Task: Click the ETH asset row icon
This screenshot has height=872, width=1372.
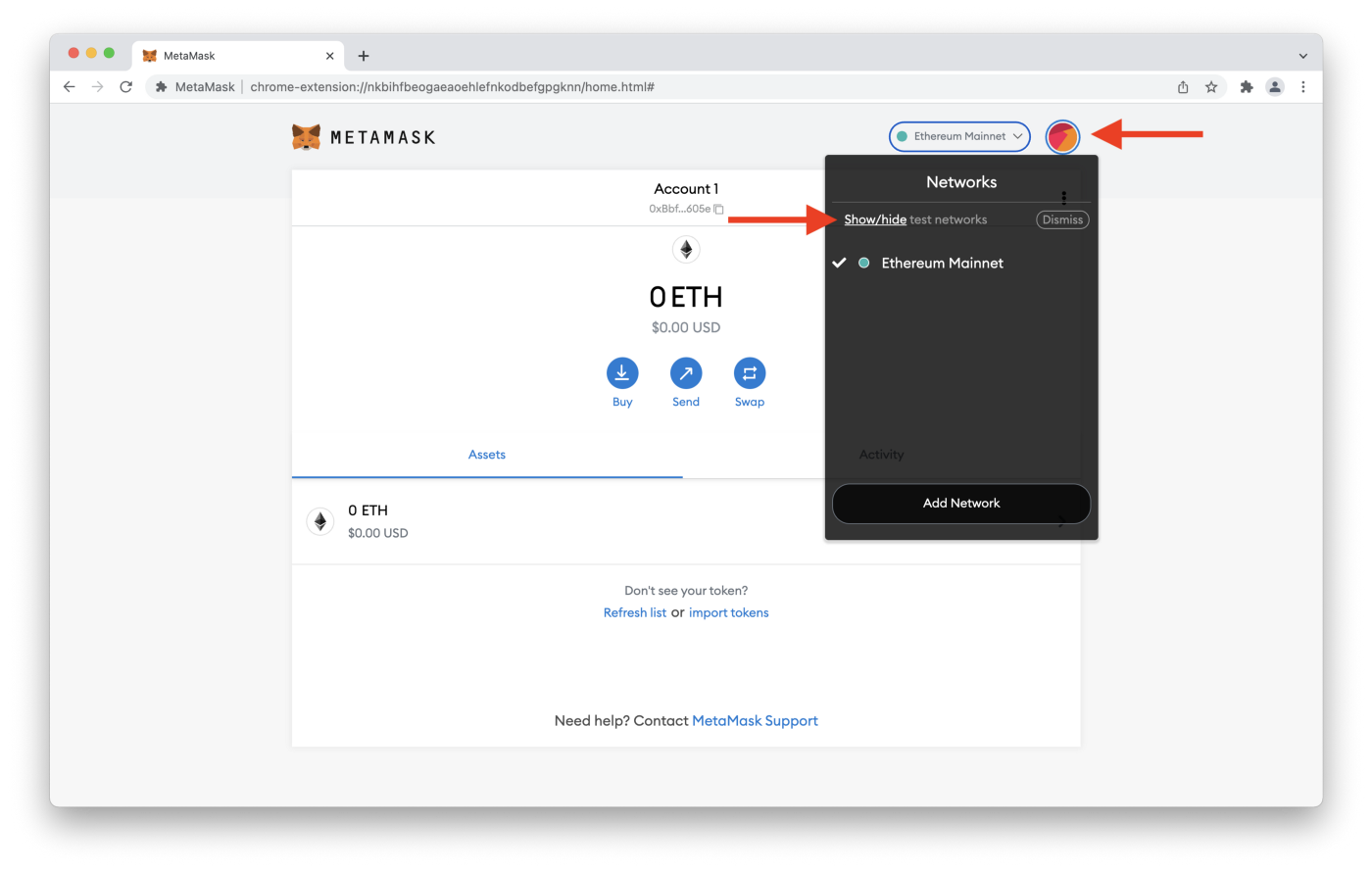Action: pos(320,521)
